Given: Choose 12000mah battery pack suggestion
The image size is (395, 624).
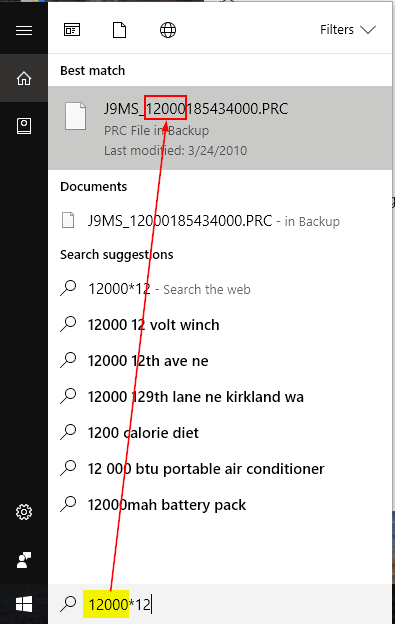Looking at the screenshot, I should tap(220, 505).
